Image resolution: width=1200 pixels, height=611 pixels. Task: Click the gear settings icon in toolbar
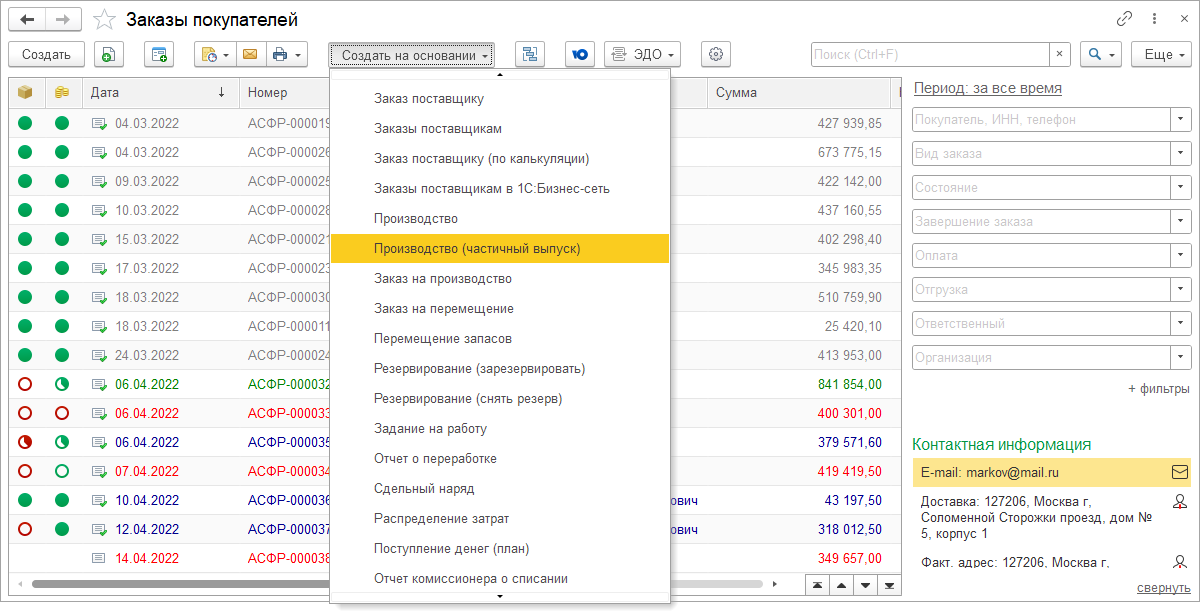point(716,55)
